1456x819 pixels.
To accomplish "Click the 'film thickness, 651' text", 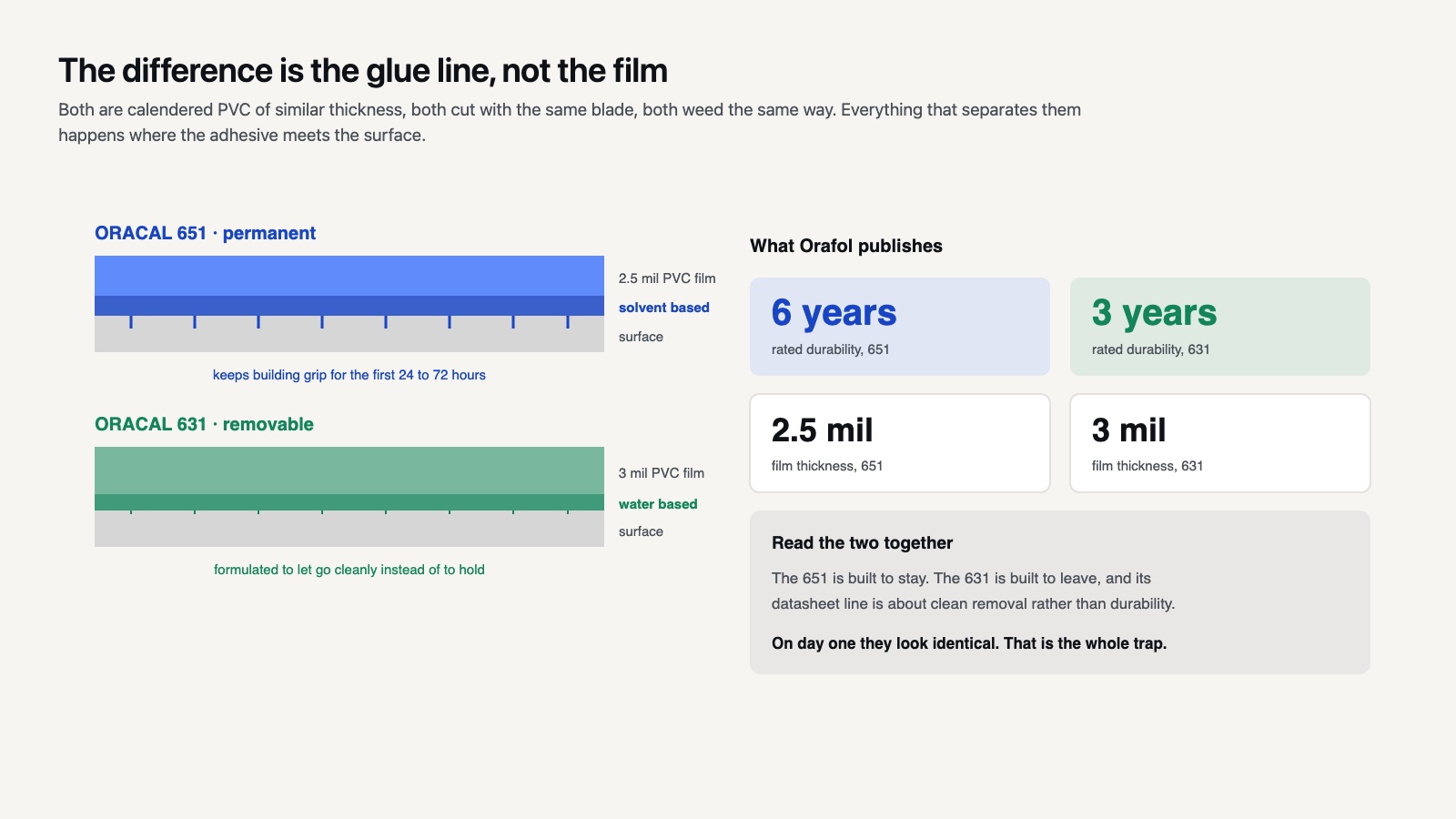I will (827, 466).
